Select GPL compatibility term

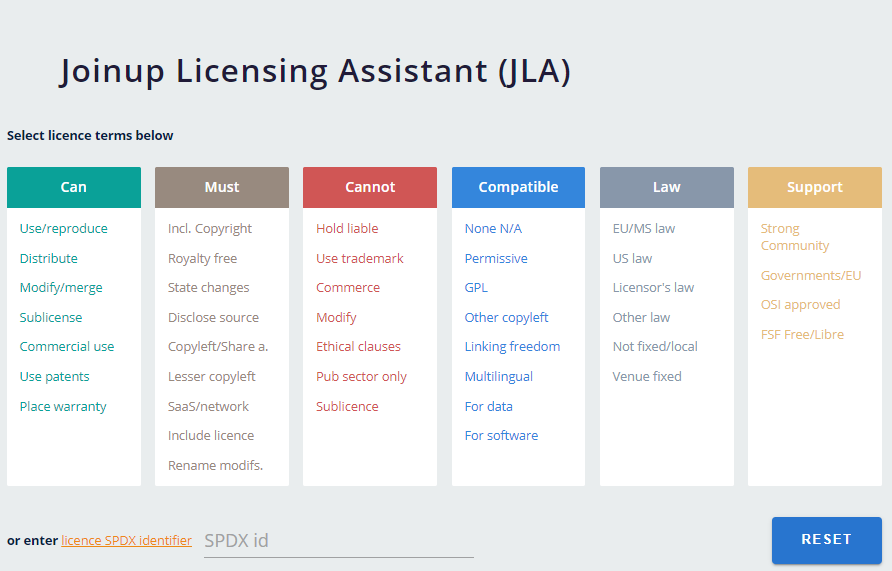(x=476, y=288)
